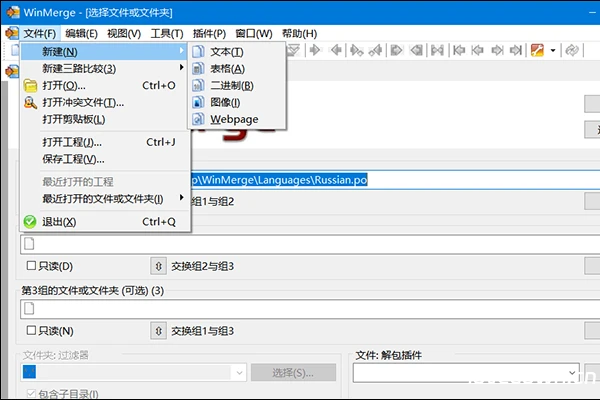This screenshot has height=400, width=600.
Task: Open the dropdown arrow beside the wrench icon
Action: click(x=553, y=50)
